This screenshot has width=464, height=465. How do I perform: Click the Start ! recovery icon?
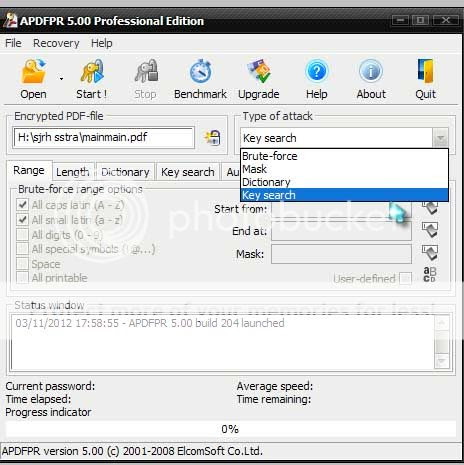tap(92, 71)
